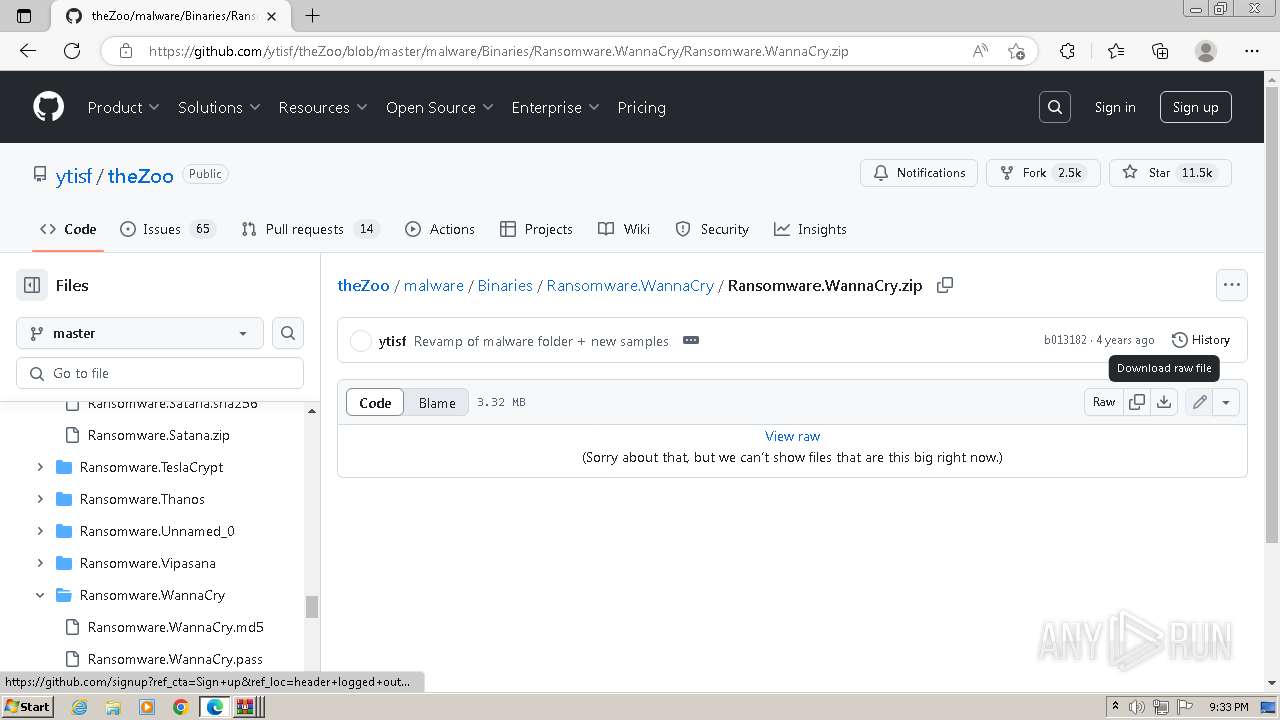Open Ransomware.WannaCry.md5 file
Screen dimensions: 1280x720
(x=175, y=627)
